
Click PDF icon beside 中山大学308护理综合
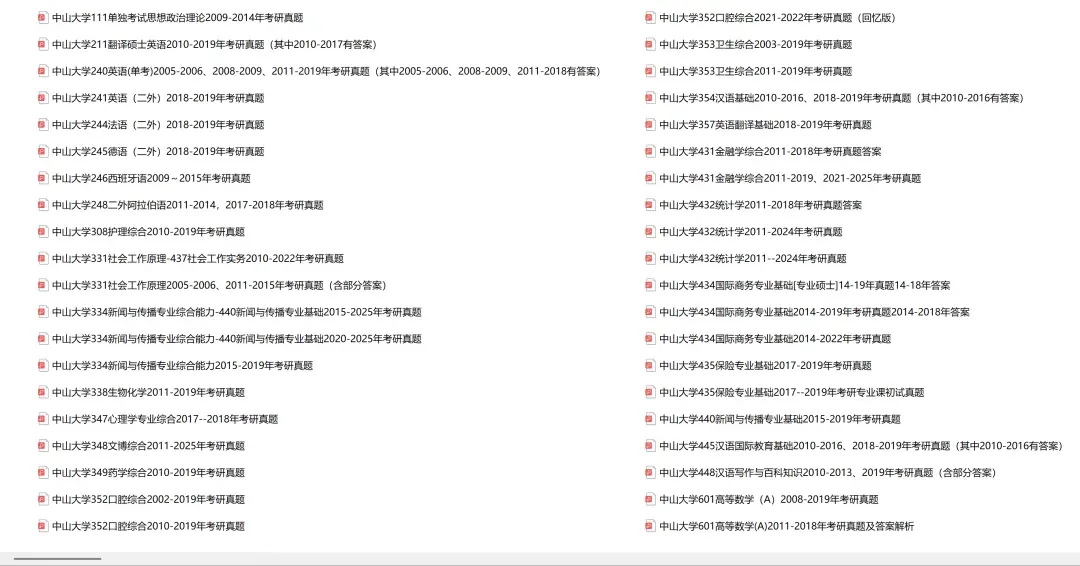click(43, 232)
